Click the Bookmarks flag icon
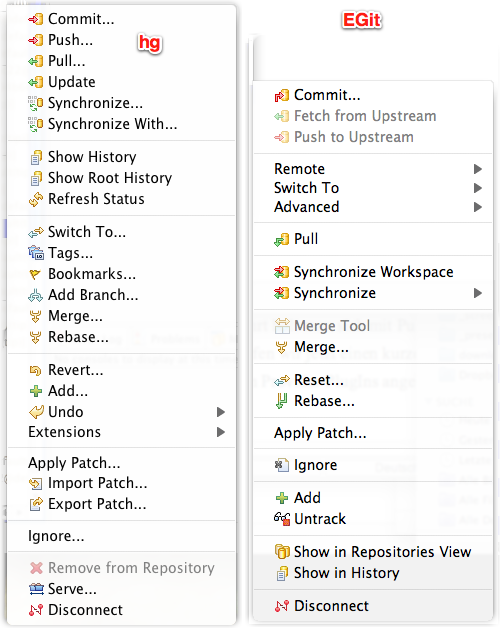This screenshot has width=500, height=628. click(35, 274)
